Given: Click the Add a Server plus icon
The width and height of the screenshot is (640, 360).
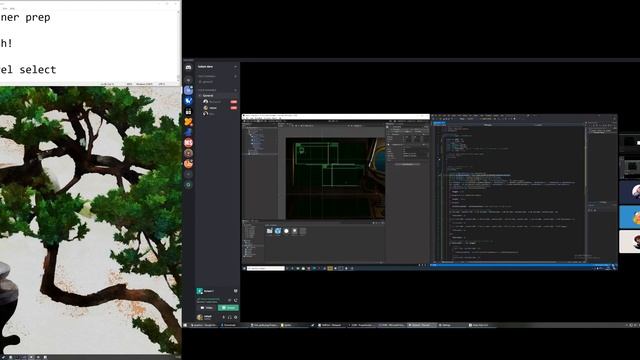Looking at the screenshot, I should click(188, 174).
